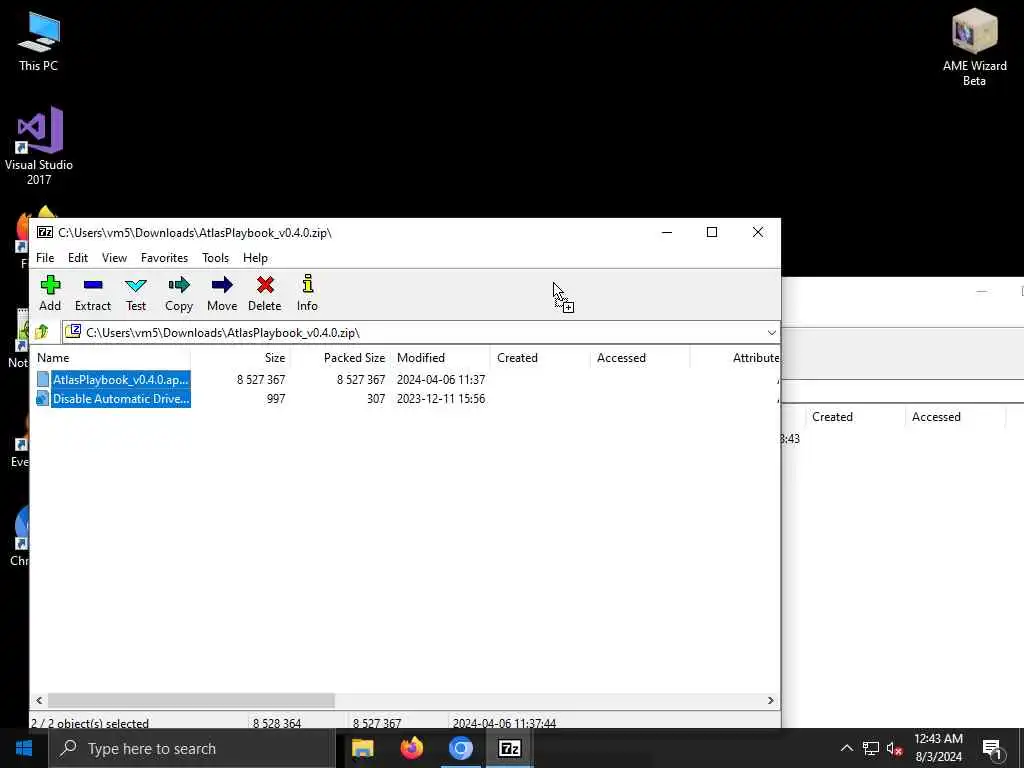The width and height of the screenshot is (1024, 768).
Task: Expand the address path dropdown
Action: tap(771, 332)
